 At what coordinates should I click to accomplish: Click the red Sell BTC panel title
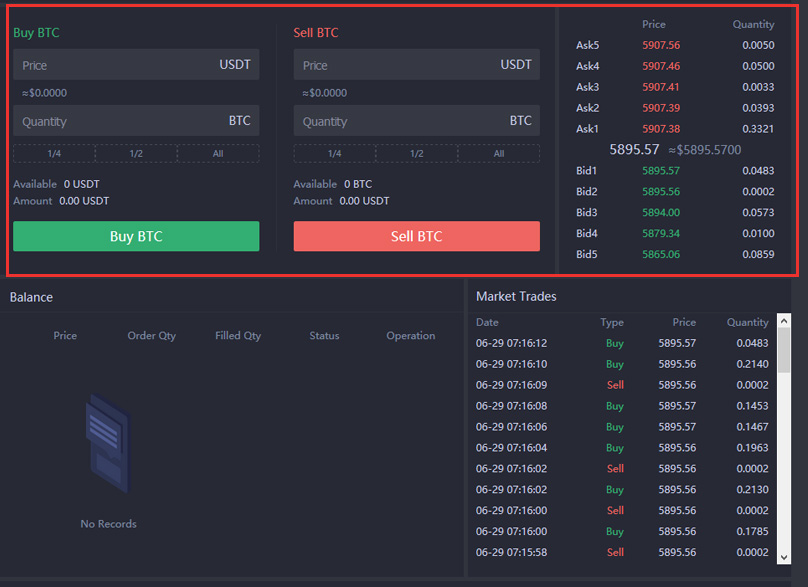pos(316,33)
